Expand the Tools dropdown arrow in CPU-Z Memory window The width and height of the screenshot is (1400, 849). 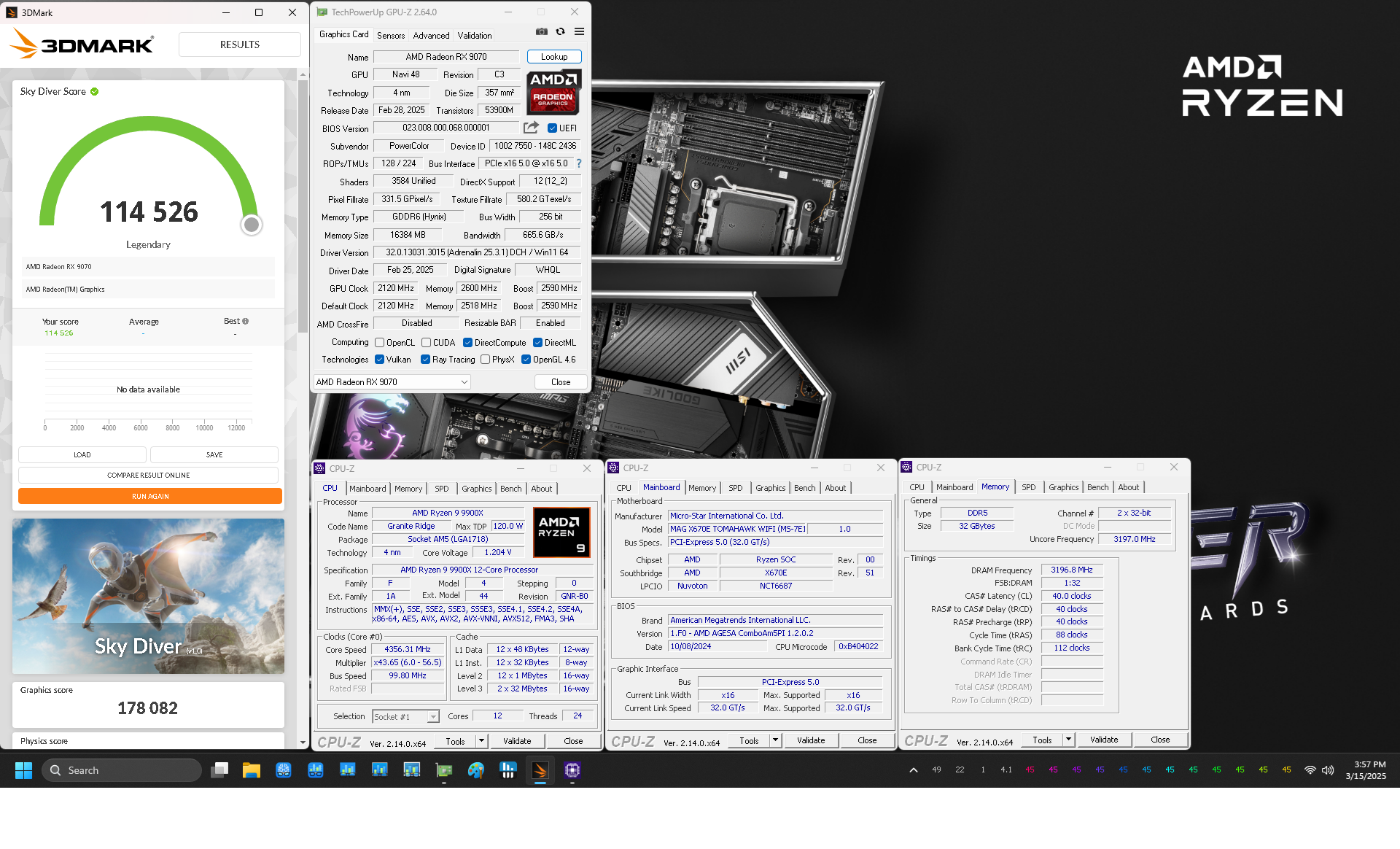pos(1068,740)
